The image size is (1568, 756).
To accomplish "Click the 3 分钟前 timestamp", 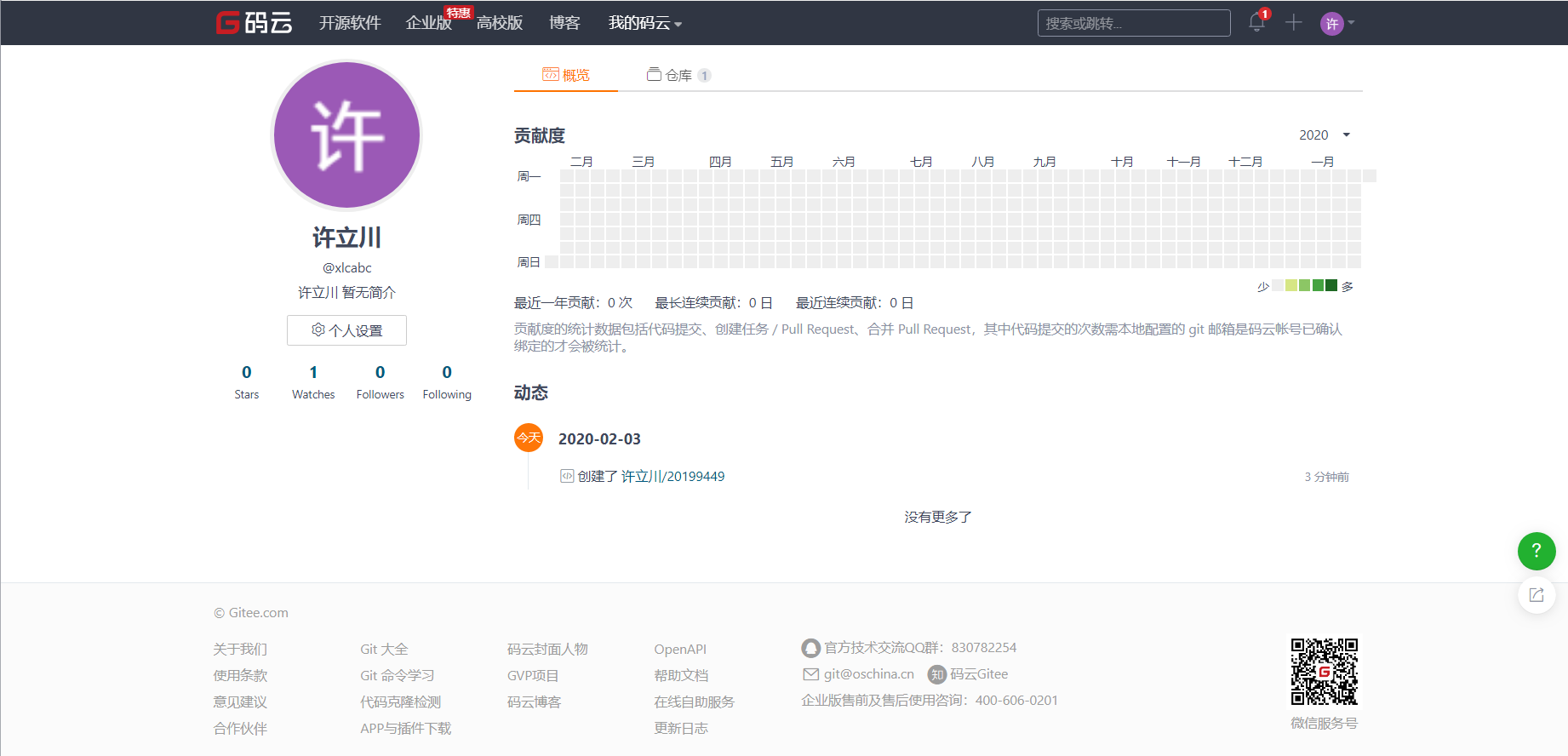I will [1326, 477].
